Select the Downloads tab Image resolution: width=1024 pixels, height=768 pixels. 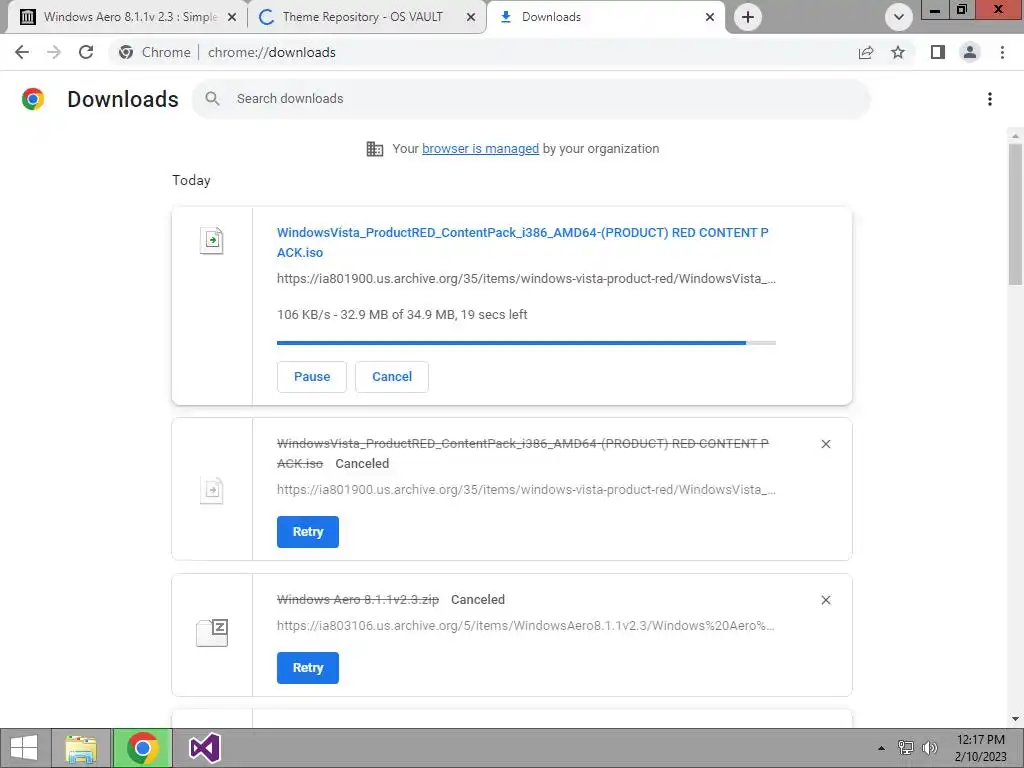click(604, 17)
